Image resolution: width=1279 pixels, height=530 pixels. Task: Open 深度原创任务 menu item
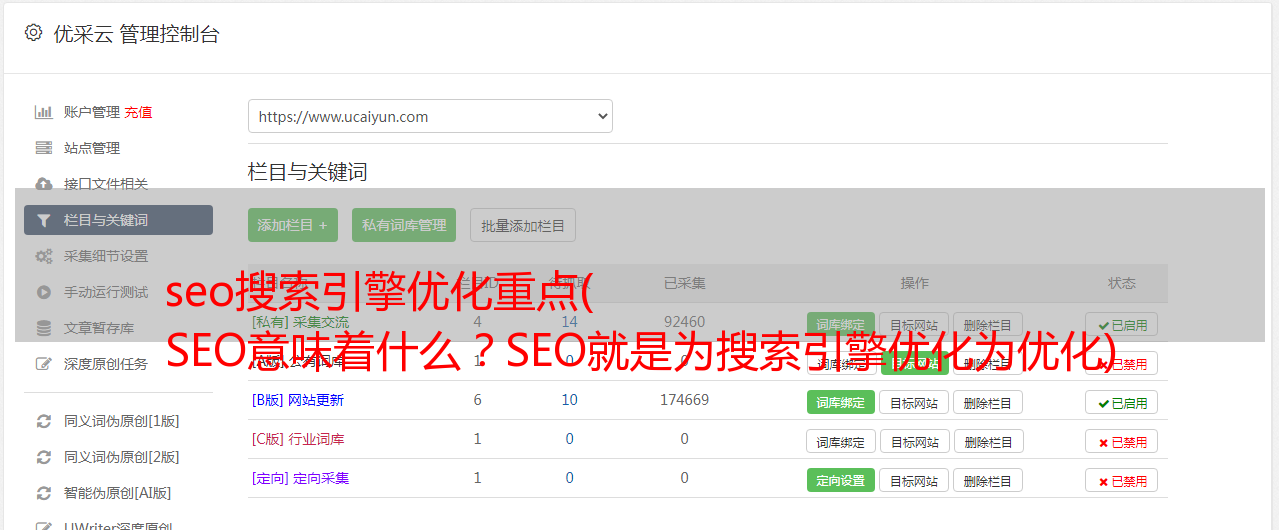click(x=106, y=364)
